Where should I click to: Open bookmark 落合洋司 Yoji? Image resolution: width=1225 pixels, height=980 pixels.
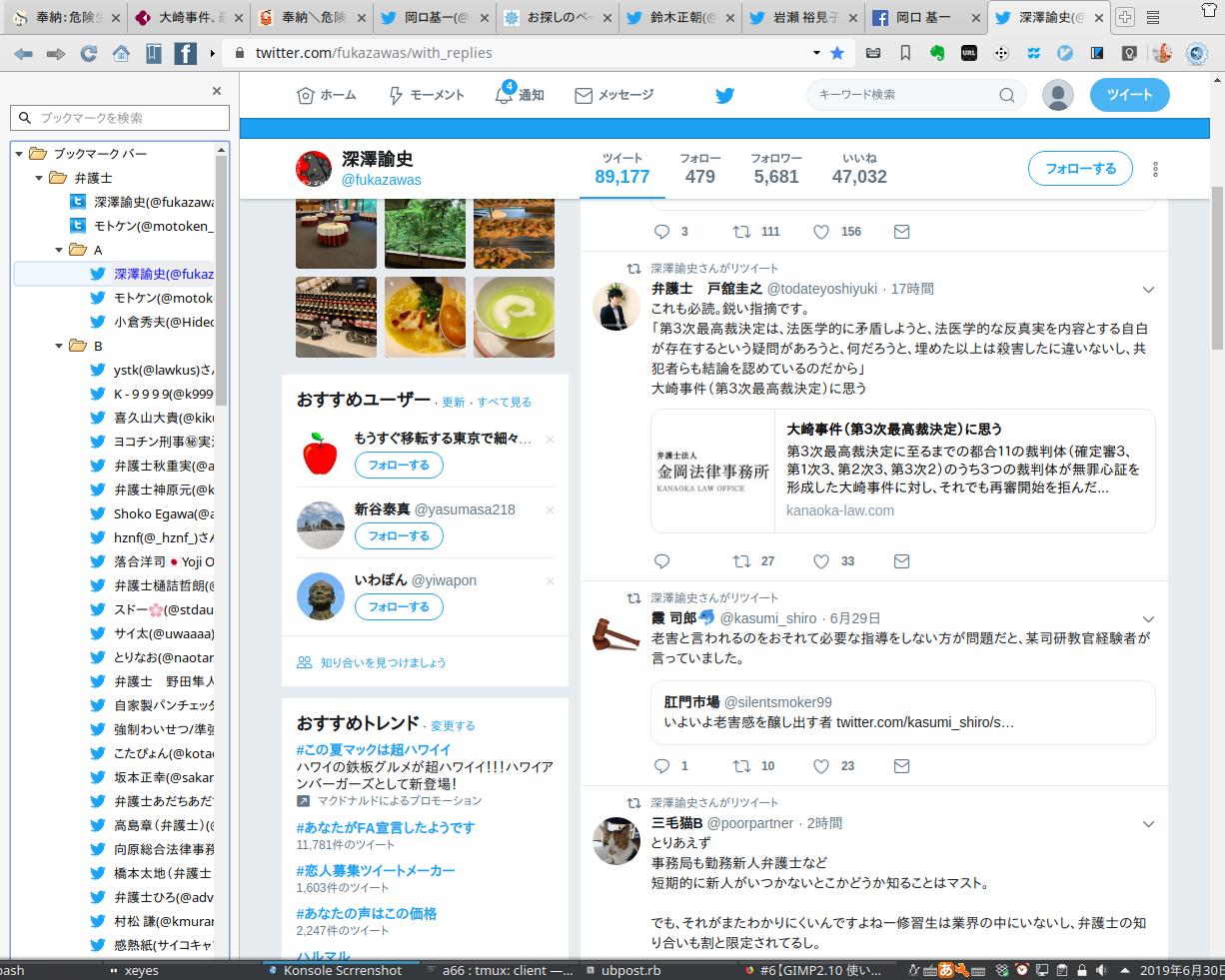coord(152,561)
